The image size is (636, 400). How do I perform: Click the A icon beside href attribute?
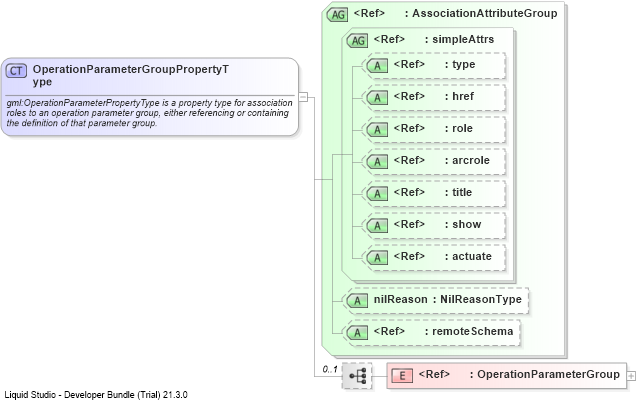pos(377,97)
